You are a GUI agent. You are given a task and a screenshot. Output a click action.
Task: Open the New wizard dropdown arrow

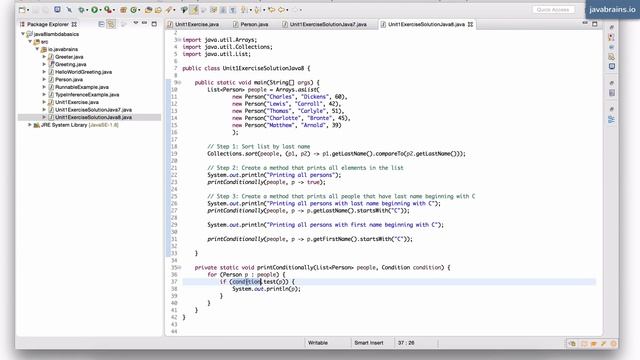pyautogui.click(x=28, y=10)
